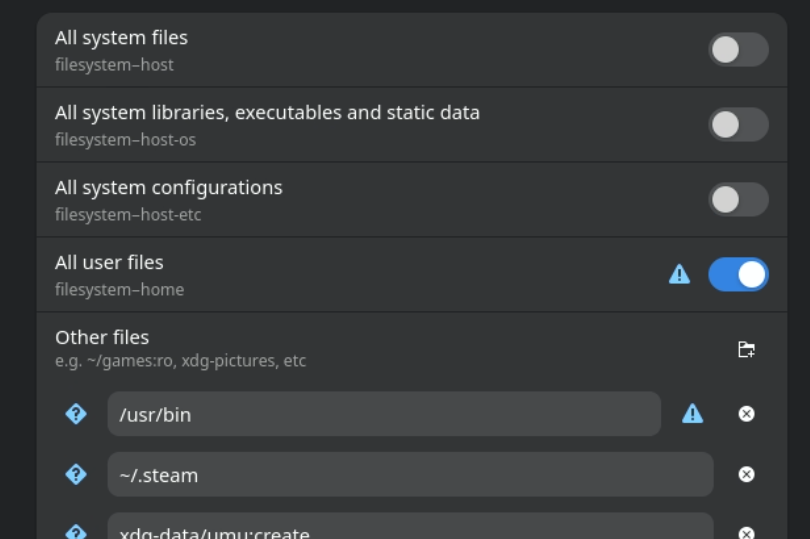Click the question icon beside ~/.steam
The image size is (810, 539).
(x=76, y=474)
